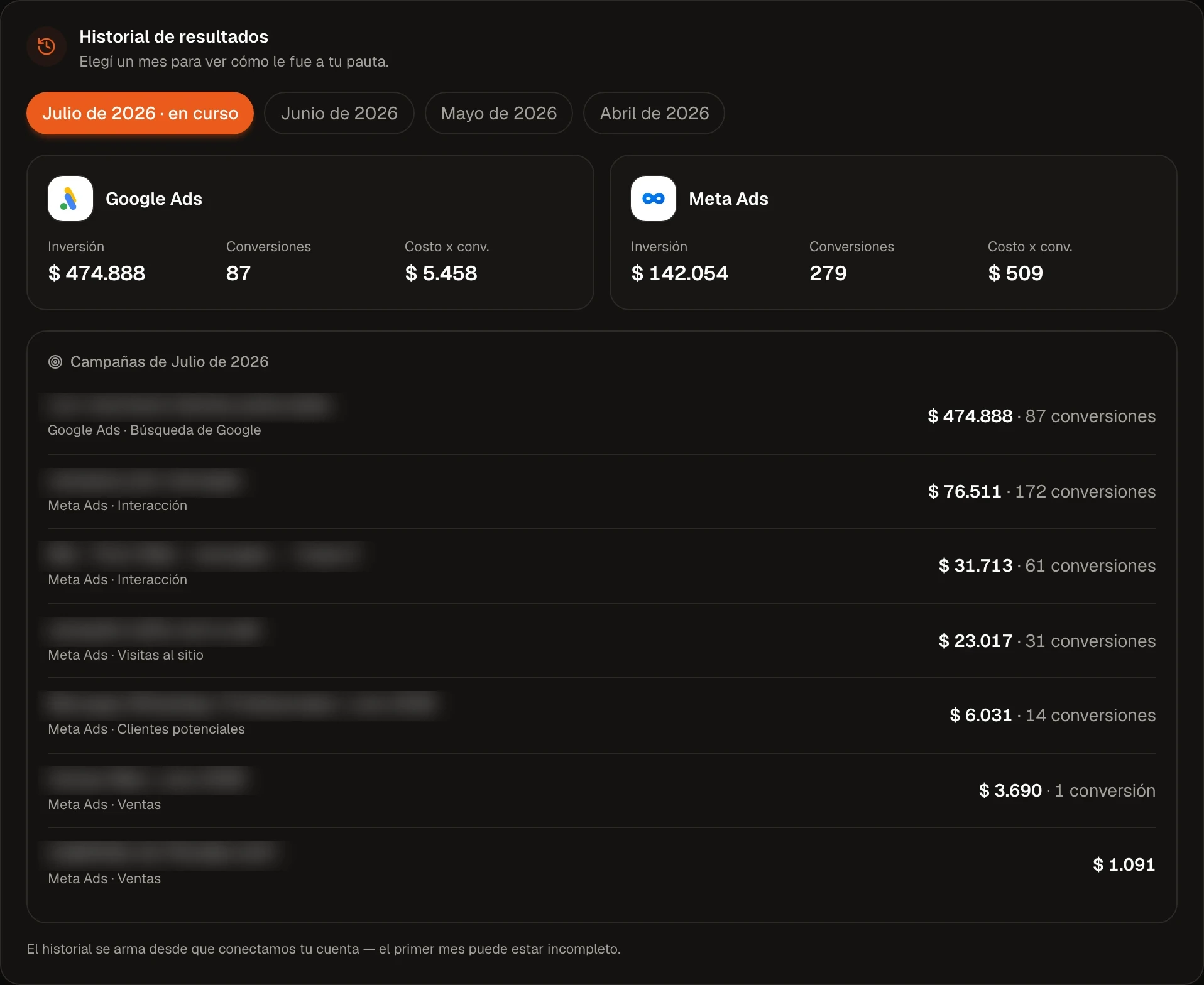This screenshot has width=1204, height=985.
Task: Click the '$ 509' cost per conversion value
Action: pos(1015,273)
